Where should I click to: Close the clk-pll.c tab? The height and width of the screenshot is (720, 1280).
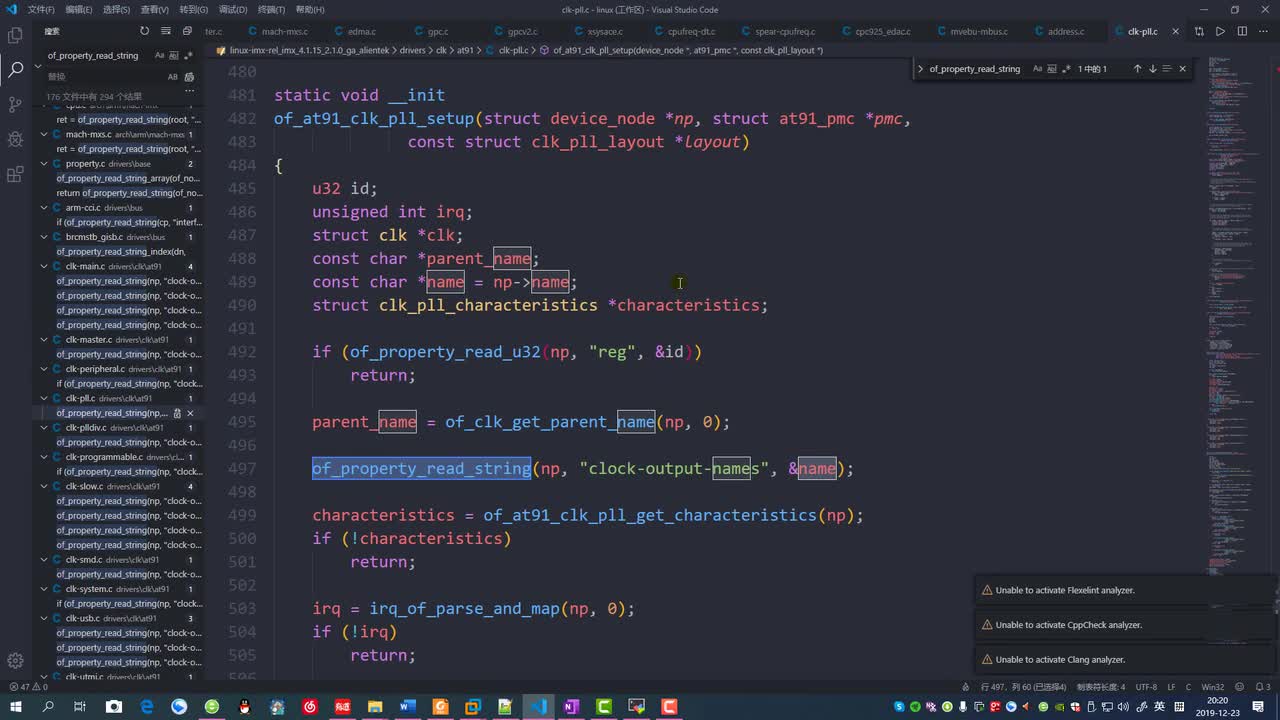tap(1175, 31)
